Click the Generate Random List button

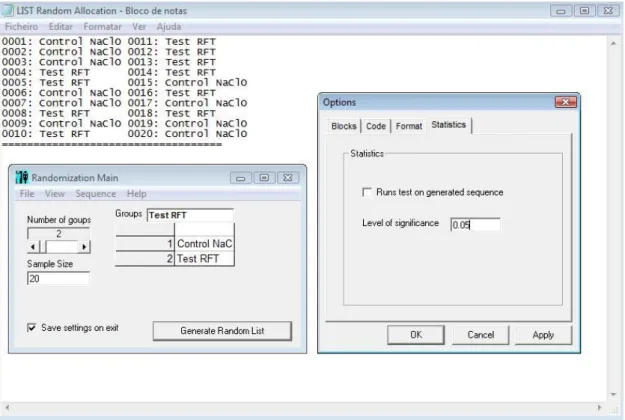tap(222, 331)
